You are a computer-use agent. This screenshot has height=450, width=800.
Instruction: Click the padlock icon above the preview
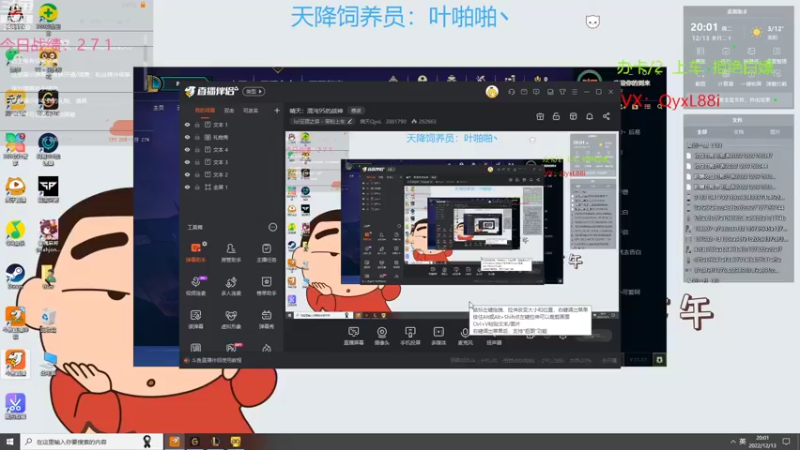[556, 117]
